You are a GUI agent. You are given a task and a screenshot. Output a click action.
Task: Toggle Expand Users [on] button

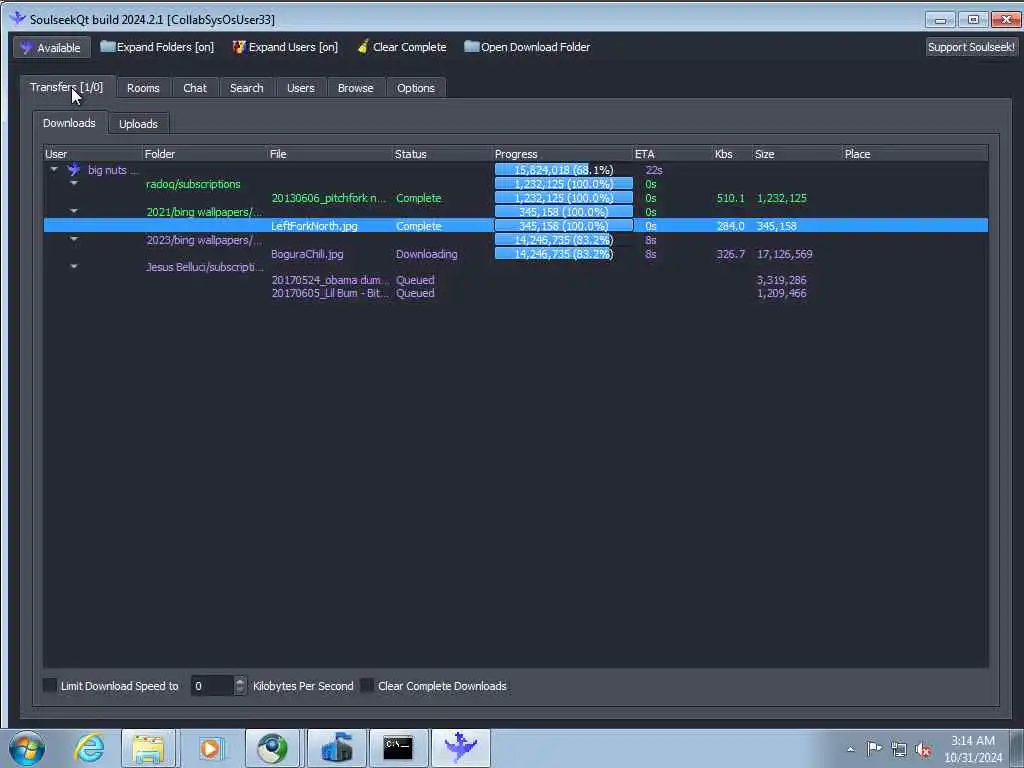[x=285, y=47]
